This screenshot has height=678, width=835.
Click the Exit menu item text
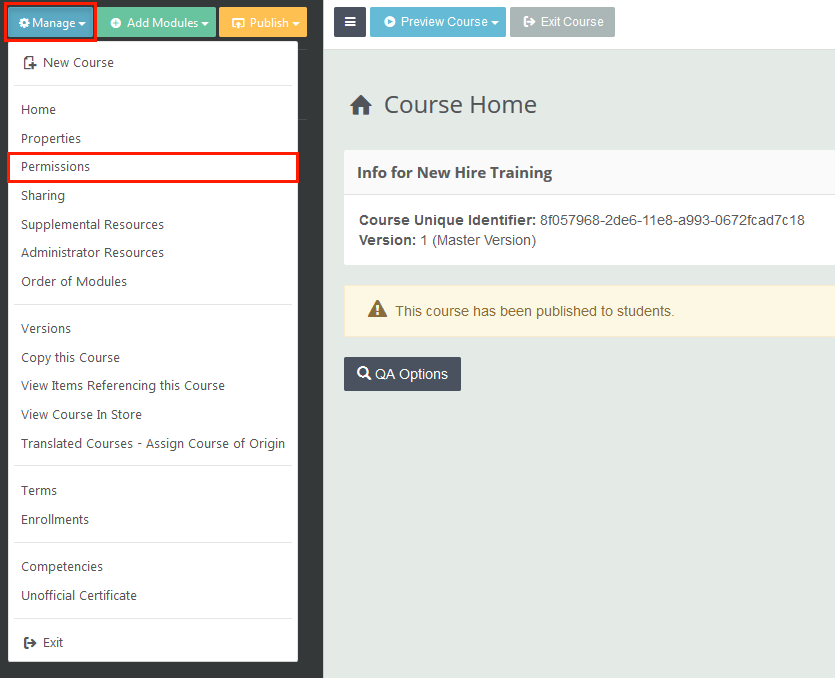click(x=53, y=643)
